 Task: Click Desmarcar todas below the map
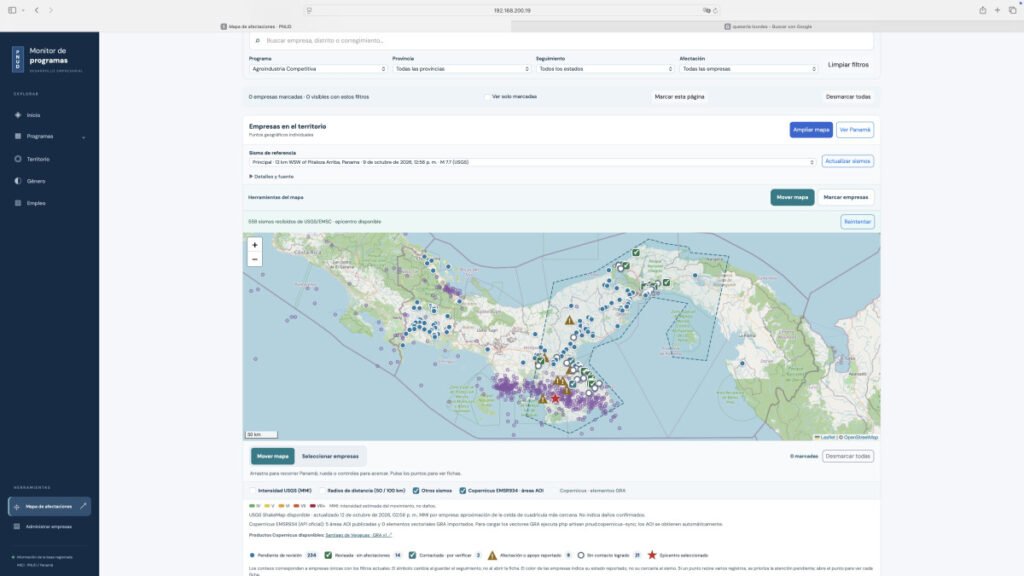tap(848, 456)
